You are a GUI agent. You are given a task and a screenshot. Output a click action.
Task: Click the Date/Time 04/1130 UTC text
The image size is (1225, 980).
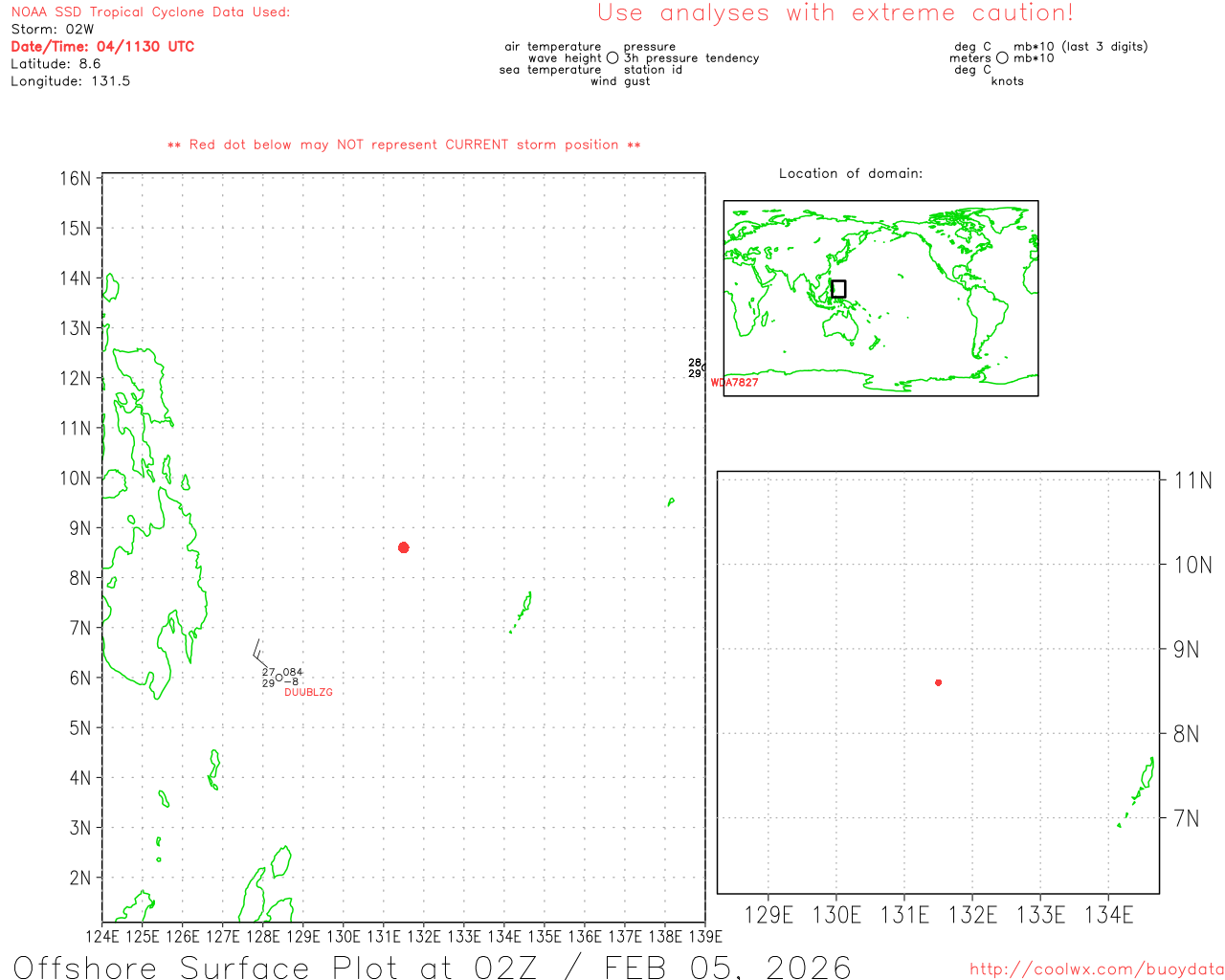pos(102,47)
